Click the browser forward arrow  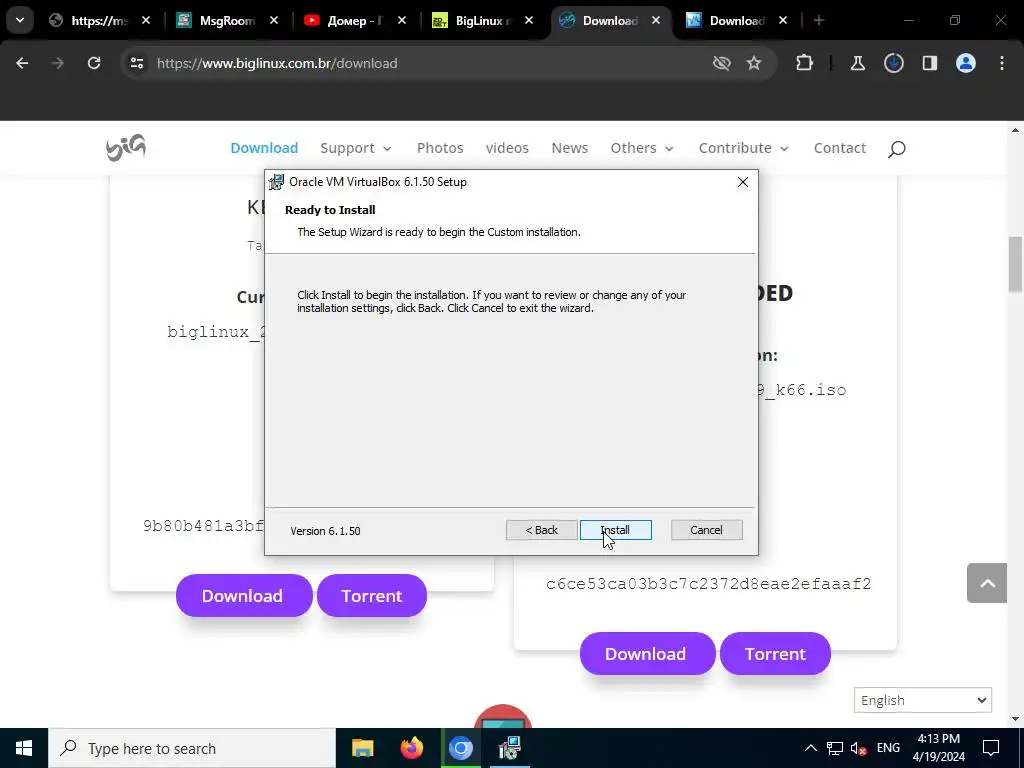click(58, 63)
